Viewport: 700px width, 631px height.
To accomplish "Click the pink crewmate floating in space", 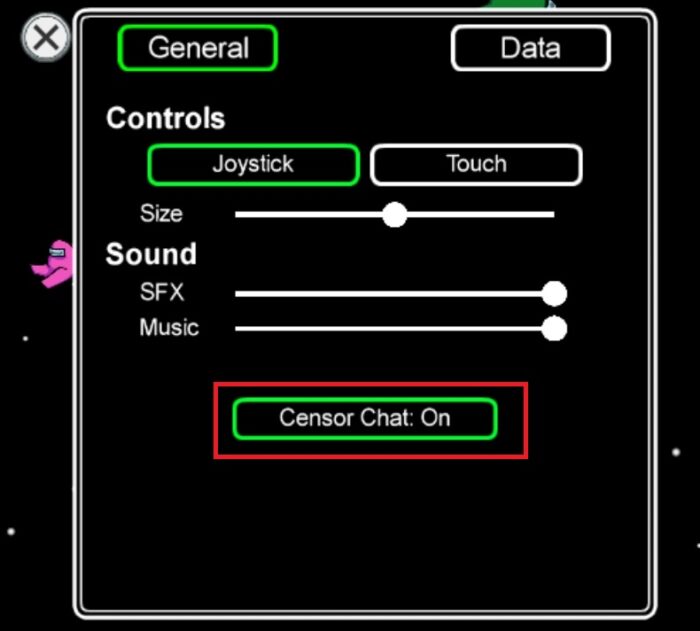I will point(53,264).
